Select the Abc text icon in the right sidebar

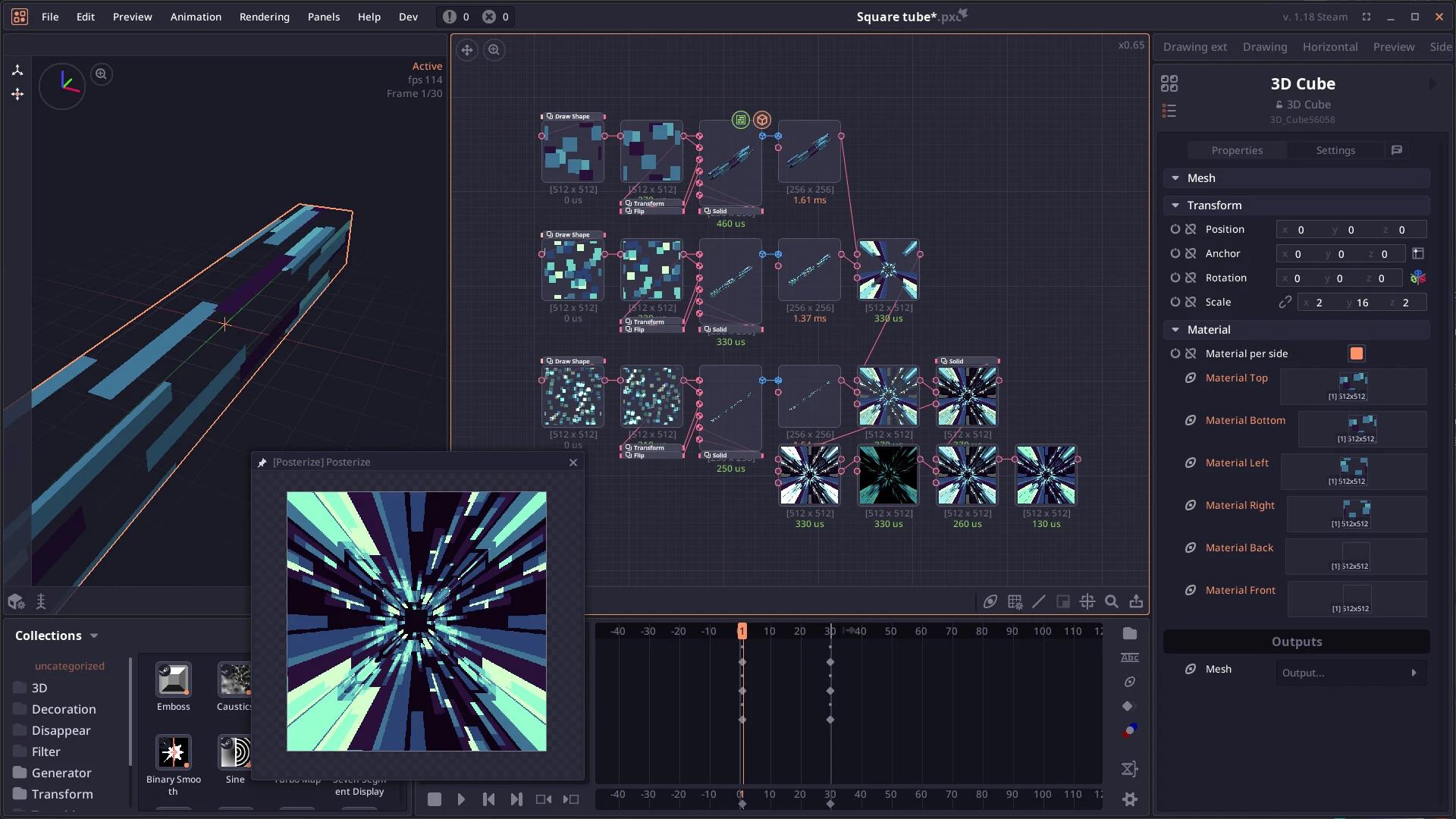click(x=1129, y=657)
